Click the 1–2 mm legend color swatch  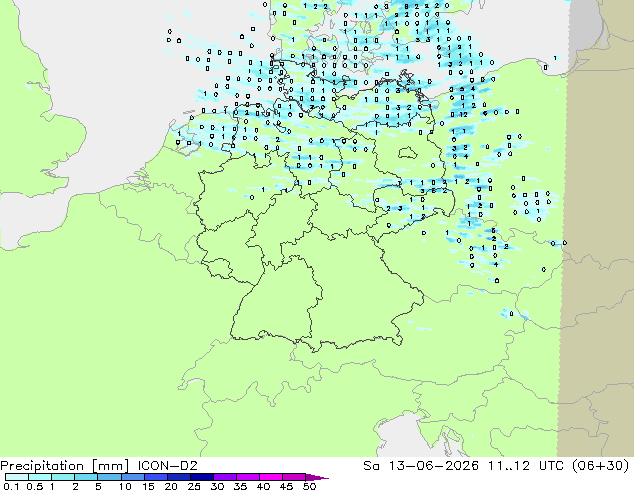[63, 477]
